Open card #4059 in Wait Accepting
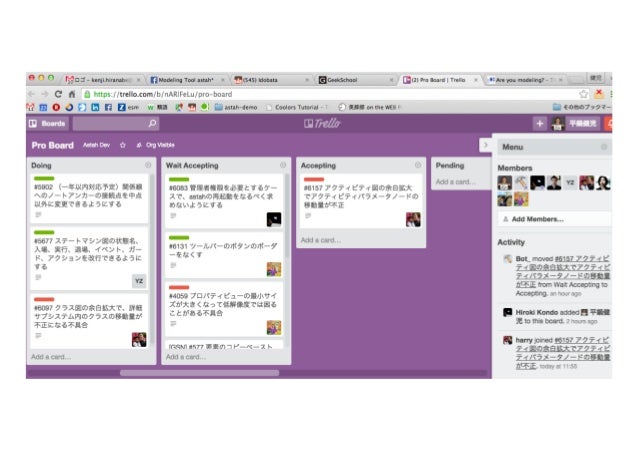This screenshot has width=638, height=451. coord(224,310)
